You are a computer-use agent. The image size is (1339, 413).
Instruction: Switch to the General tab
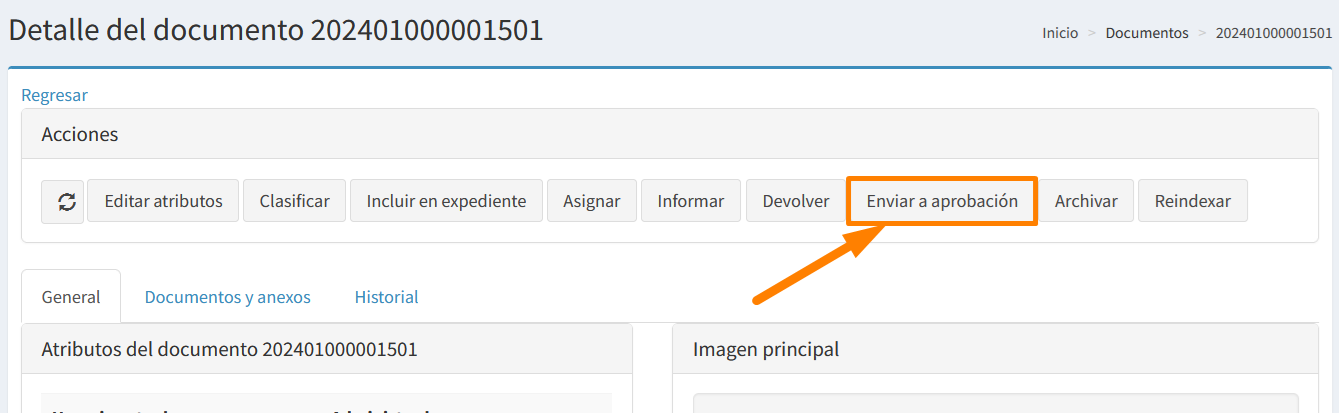pyautogui.click(x=71, y=297)
